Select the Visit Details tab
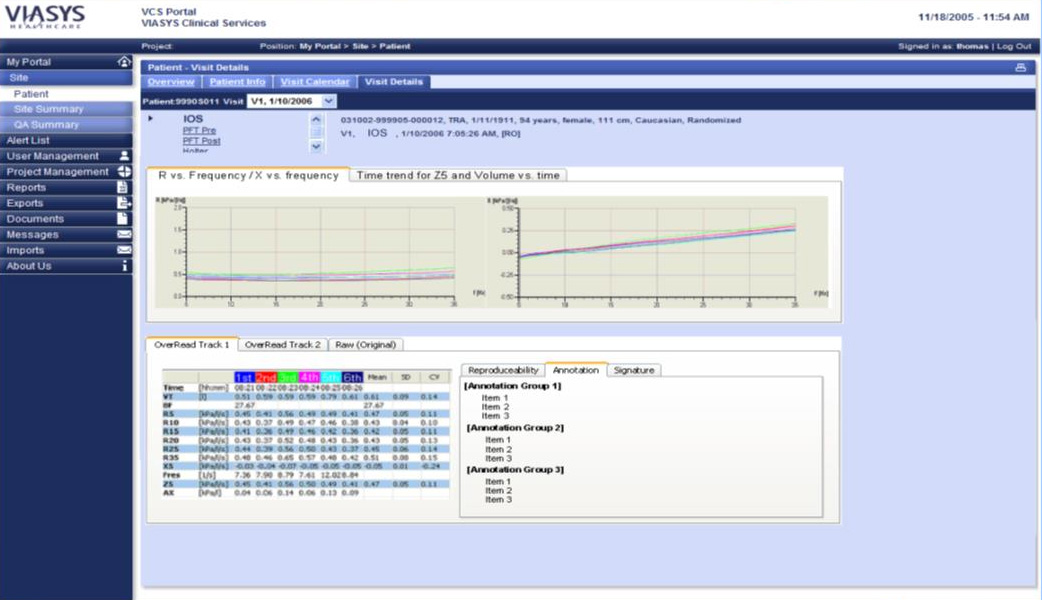The image size is (1042, 600). pos(393,82)
